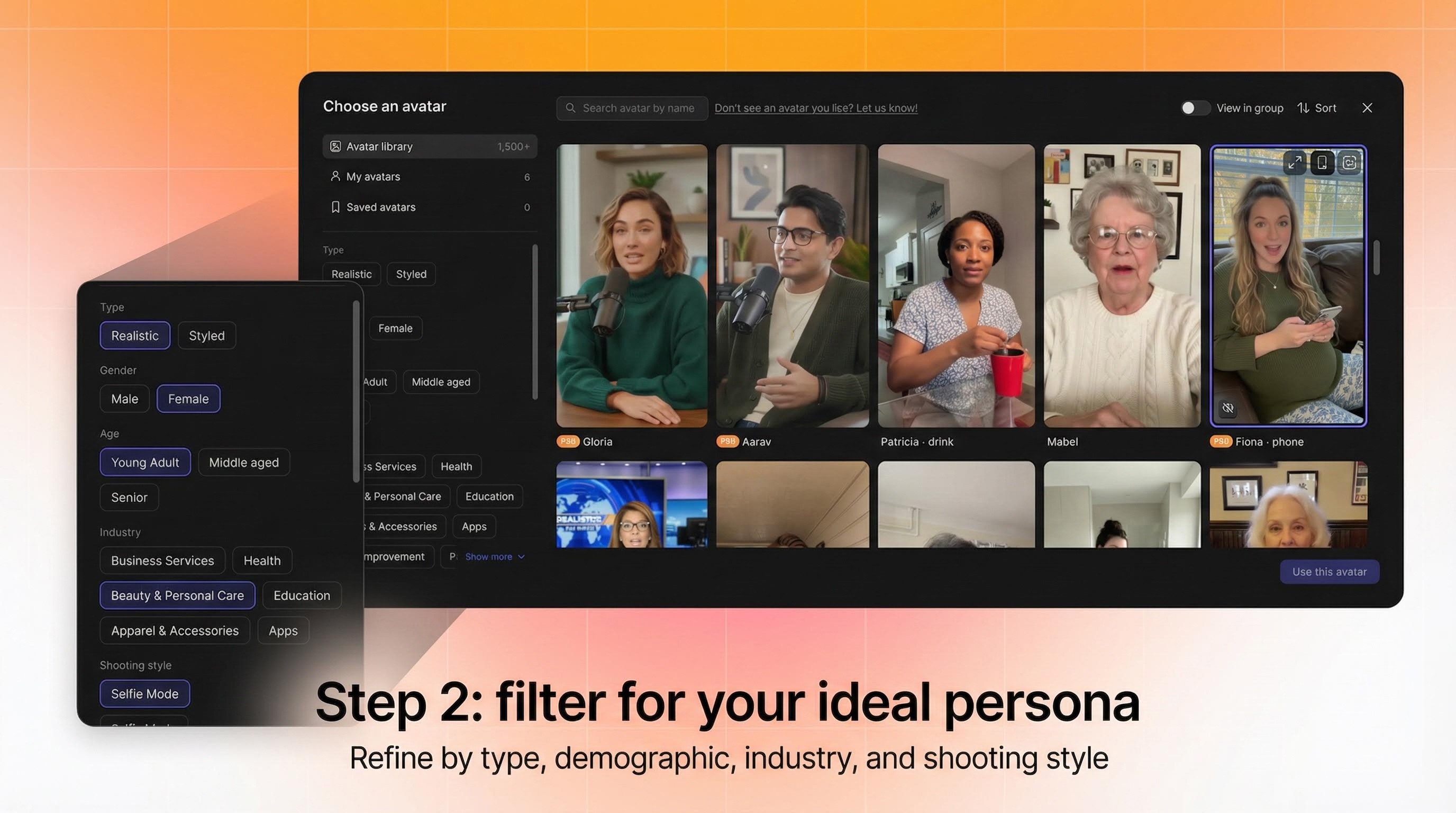Toggle the Female gender filter

click(188, 399)
